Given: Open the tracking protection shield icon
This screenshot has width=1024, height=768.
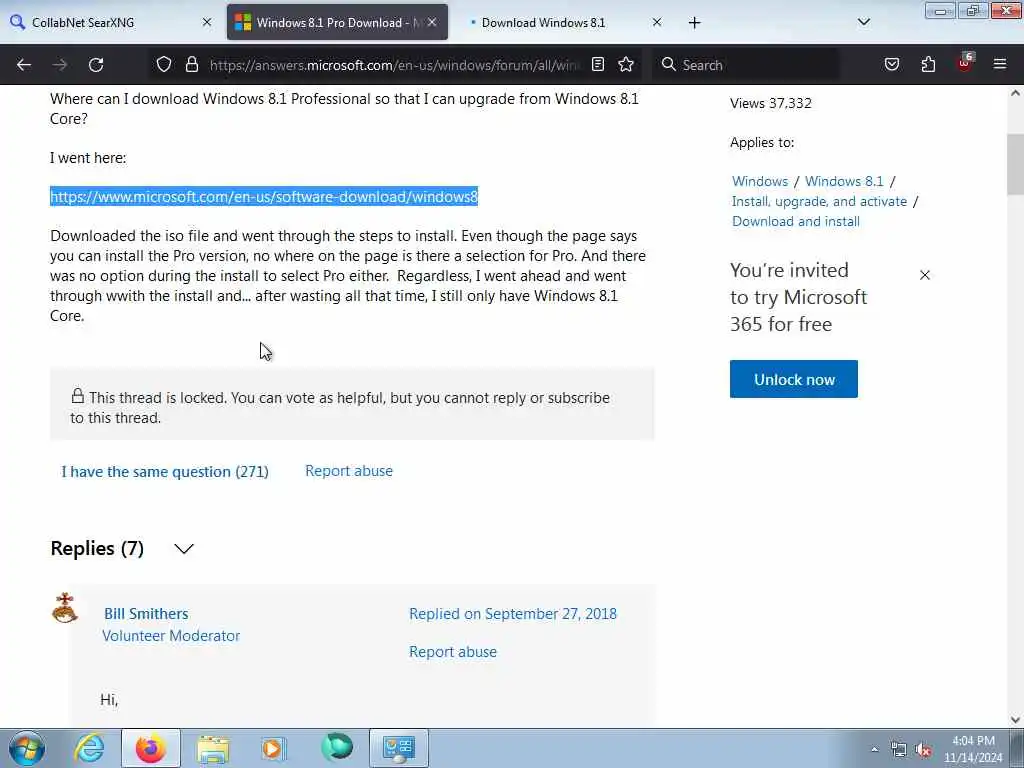Looking at the screenshot, I should 164,64.
